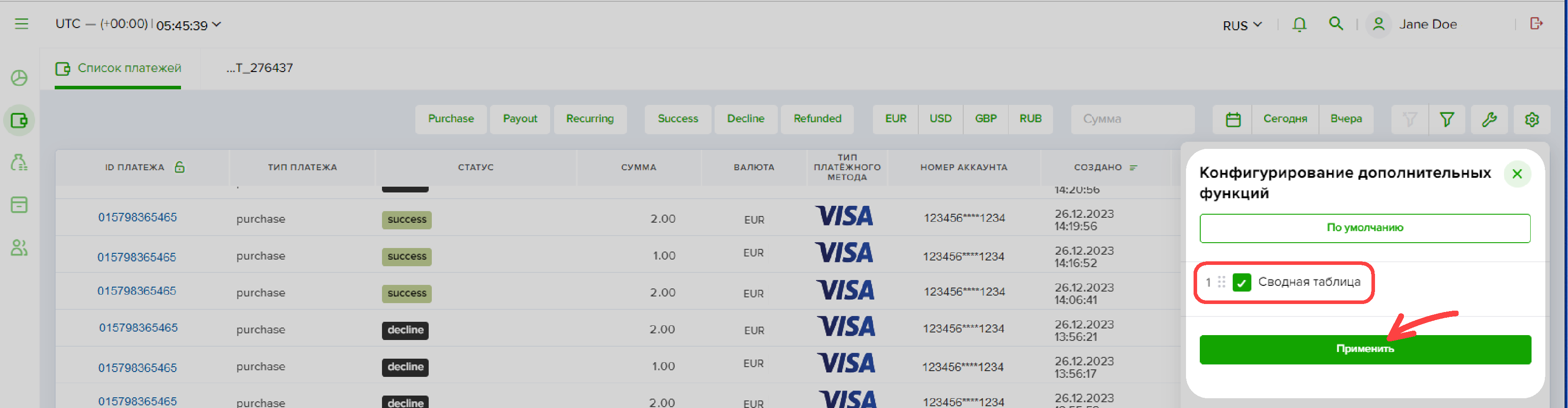Click the ВАЛЮТА column header
The width and height of the screenshot is (1568, 408).
(x=754, y=167)
